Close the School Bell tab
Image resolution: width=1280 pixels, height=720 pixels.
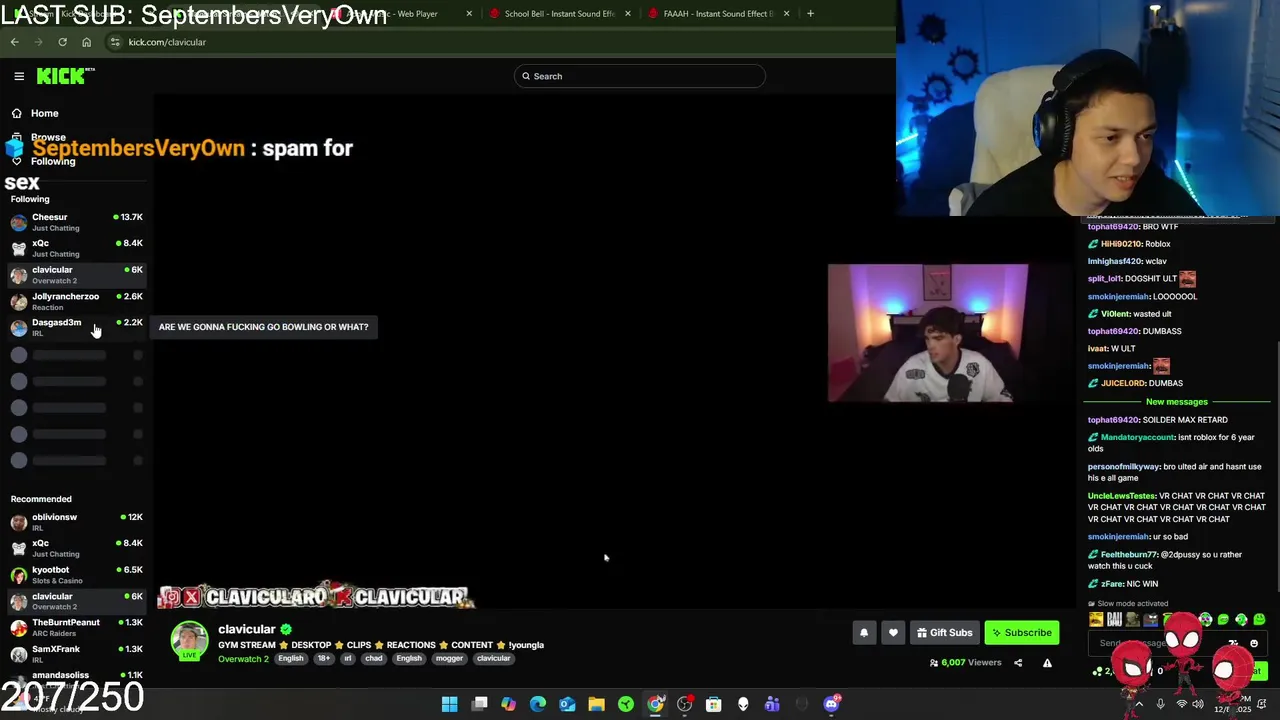coord(628,14)
